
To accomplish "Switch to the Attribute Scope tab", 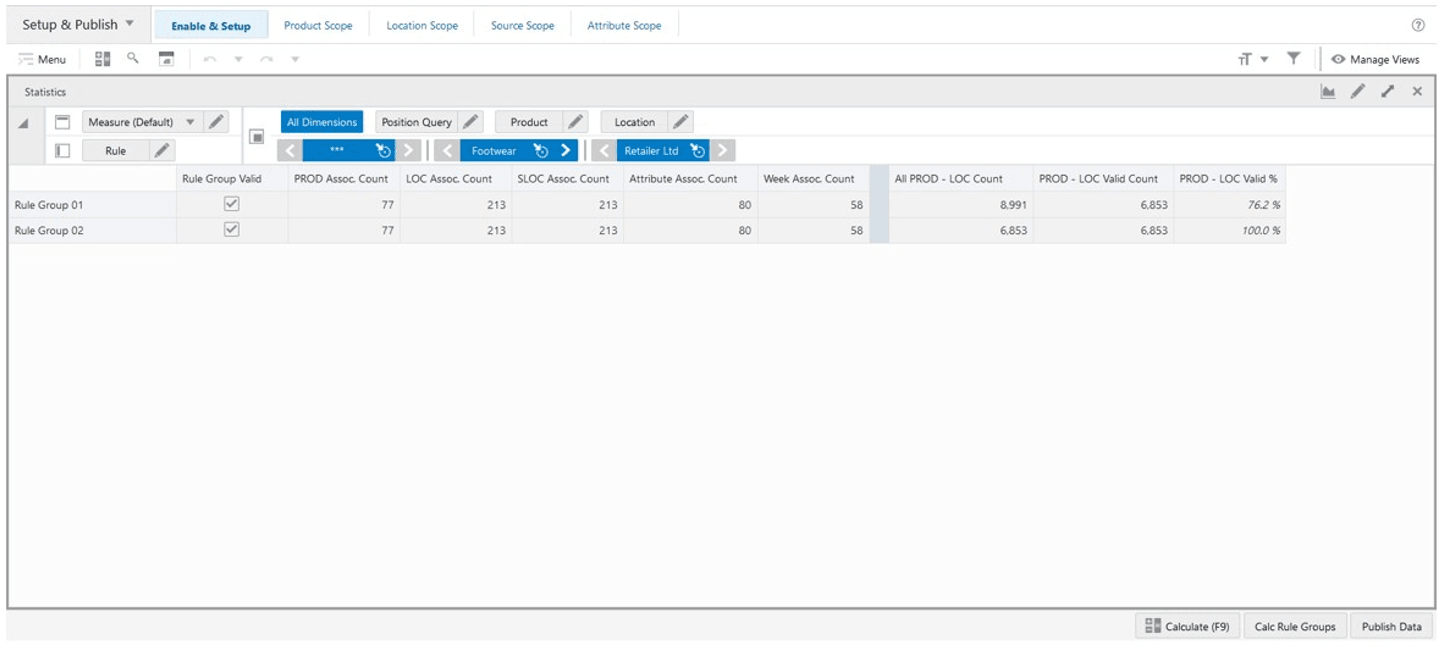I will [x=624, y=25].
